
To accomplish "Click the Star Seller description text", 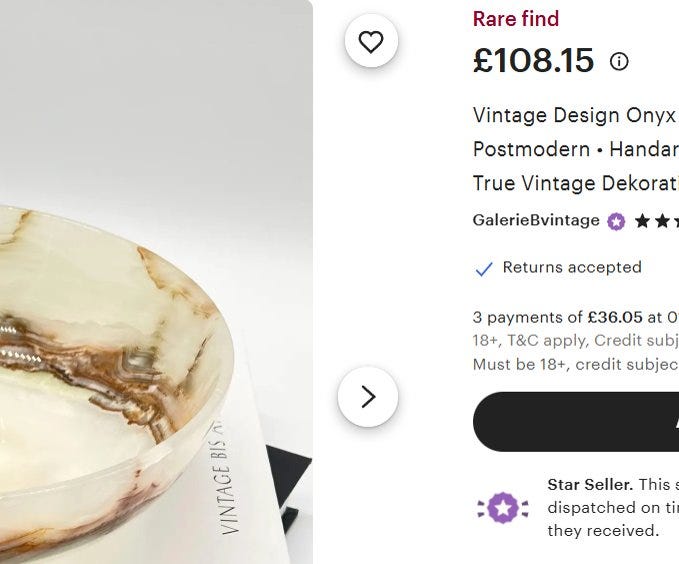I will click(613, 507).
